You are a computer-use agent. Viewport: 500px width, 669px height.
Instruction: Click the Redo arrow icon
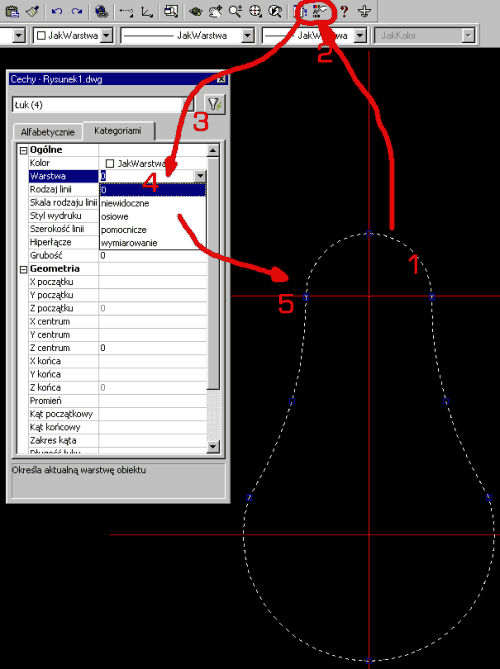point(77,12)
